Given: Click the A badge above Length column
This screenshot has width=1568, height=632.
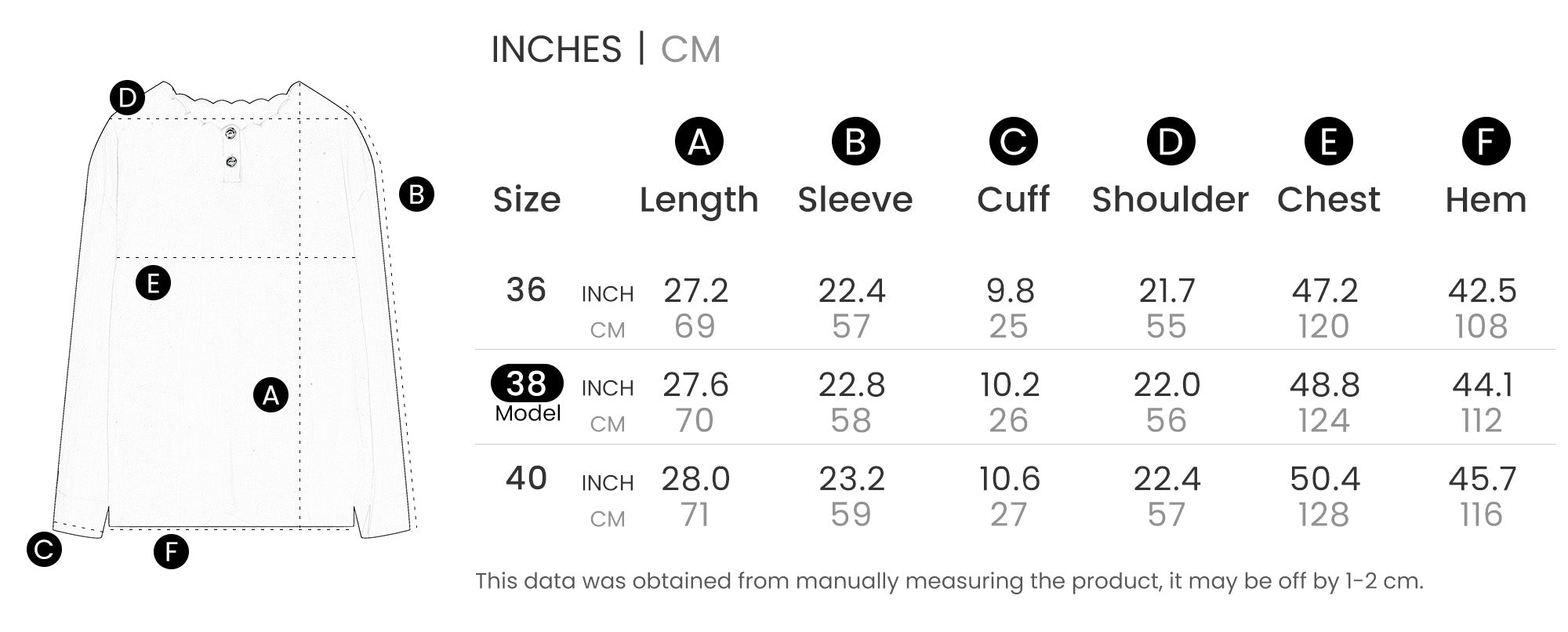Looking at the screenshot, I should pyautogui.click(x=699, y=142).
